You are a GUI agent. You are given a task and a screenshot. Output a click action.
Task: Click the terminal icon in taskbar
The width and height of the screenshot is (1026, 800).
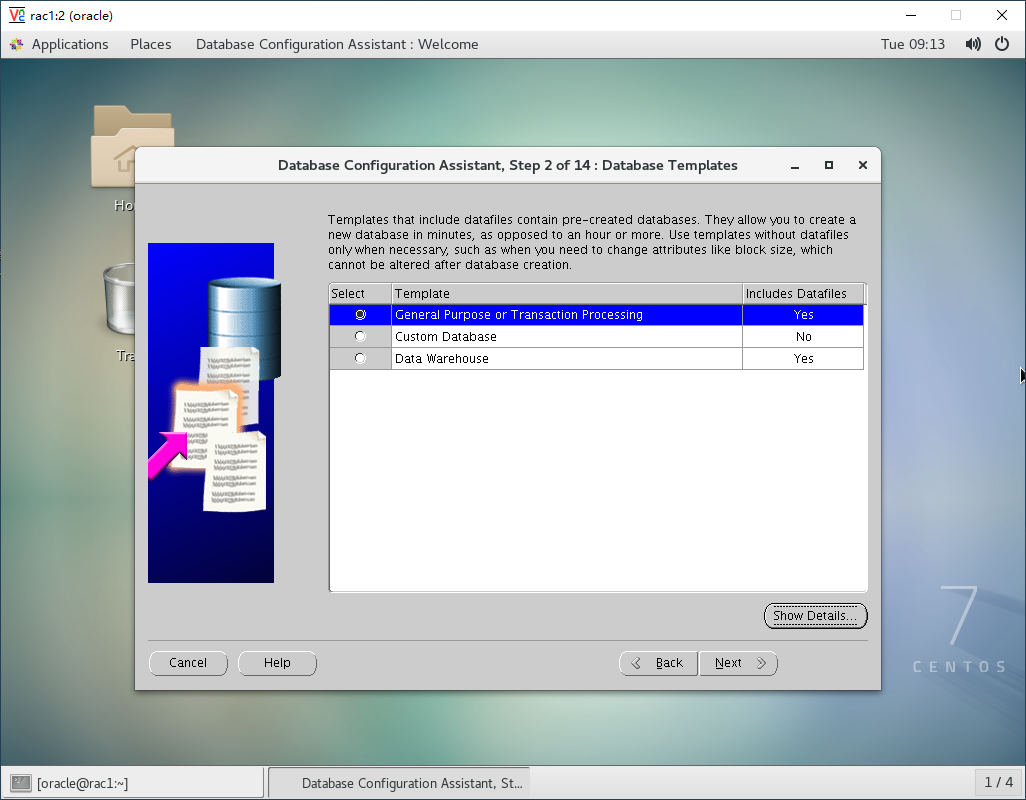tap(21, 783)
